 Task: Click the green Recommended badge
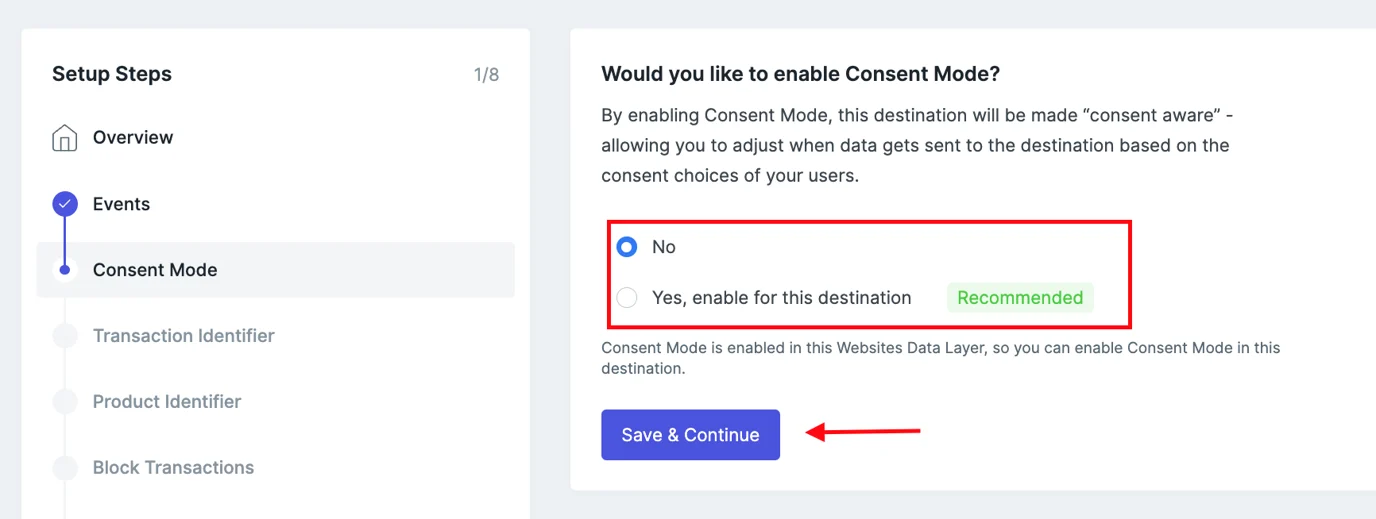click(1020, 298)
